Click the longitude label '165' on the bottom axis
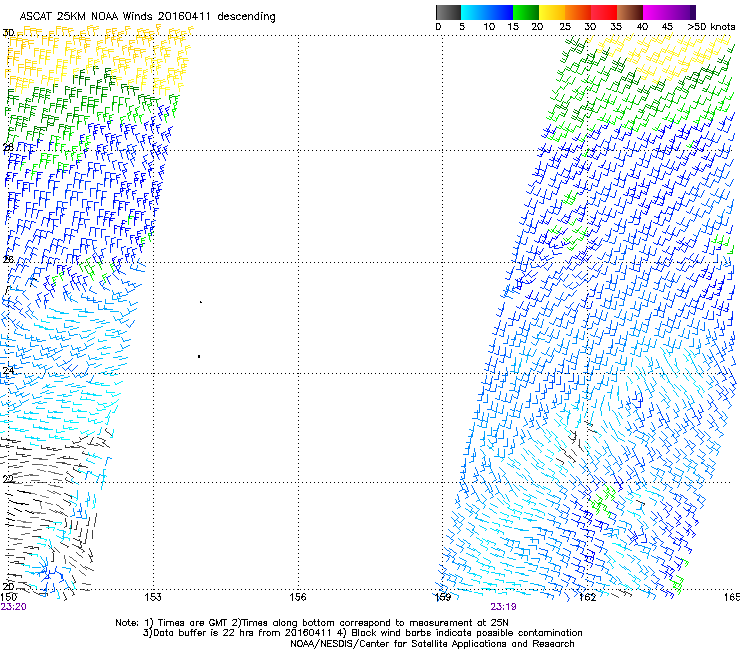Screen dimensions: 740x650 [x=732, y=597]
